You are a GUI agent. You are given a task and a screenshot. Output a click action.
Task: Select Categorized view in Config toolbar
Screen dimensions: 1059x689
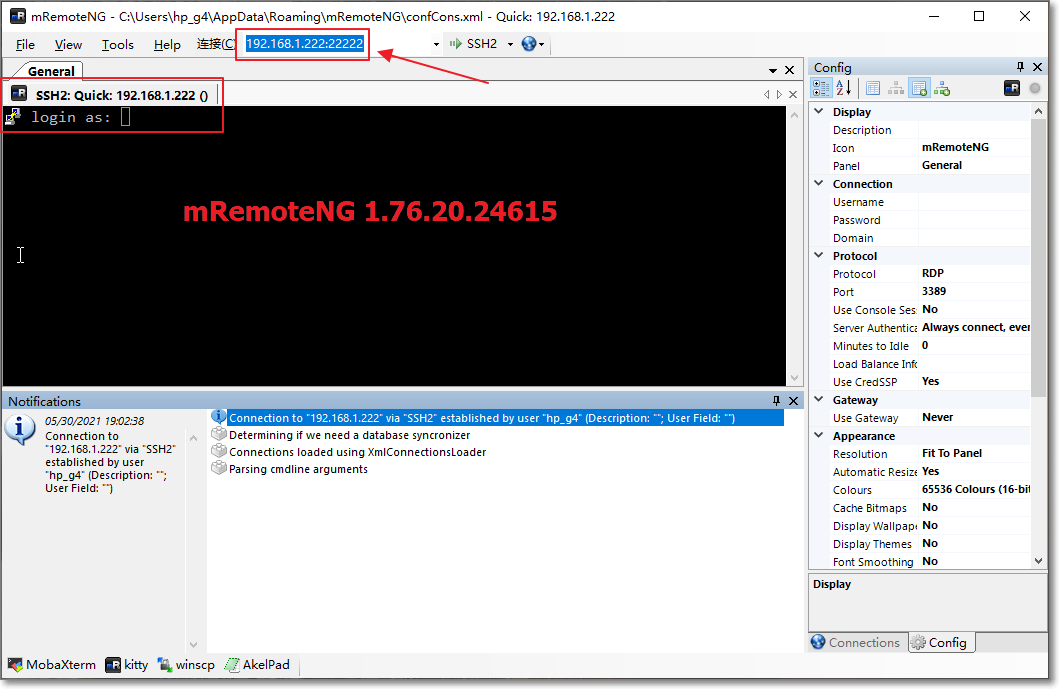tap(821, 88)
